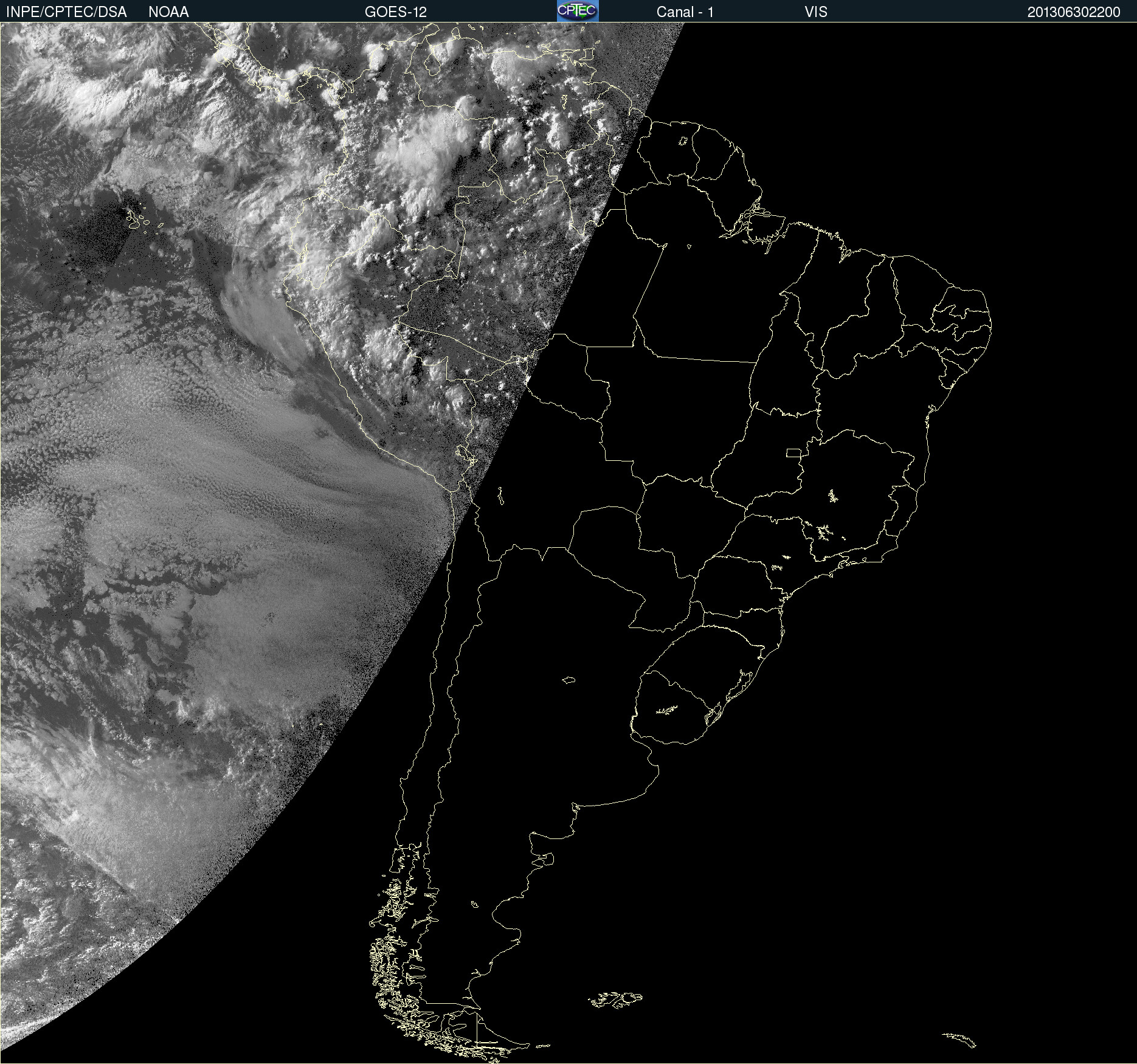Screen dimensions: 1137x1064
Task: Click the Canal - 1 label
Action: point(685,12)
